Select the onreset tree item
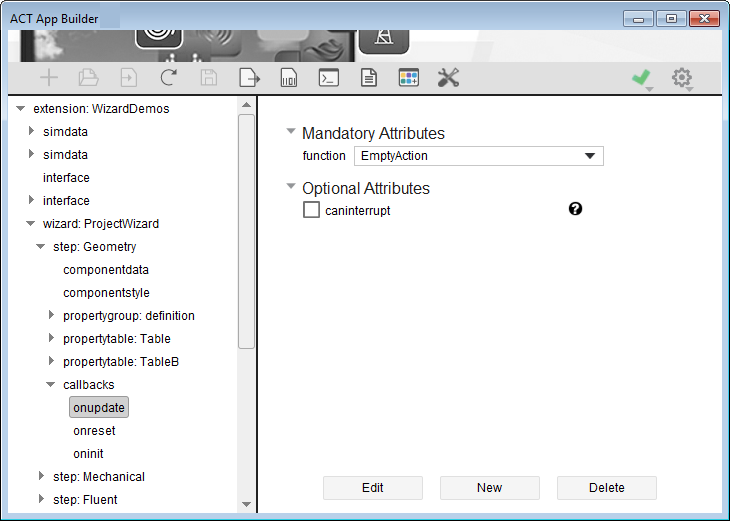 [94, 431]
